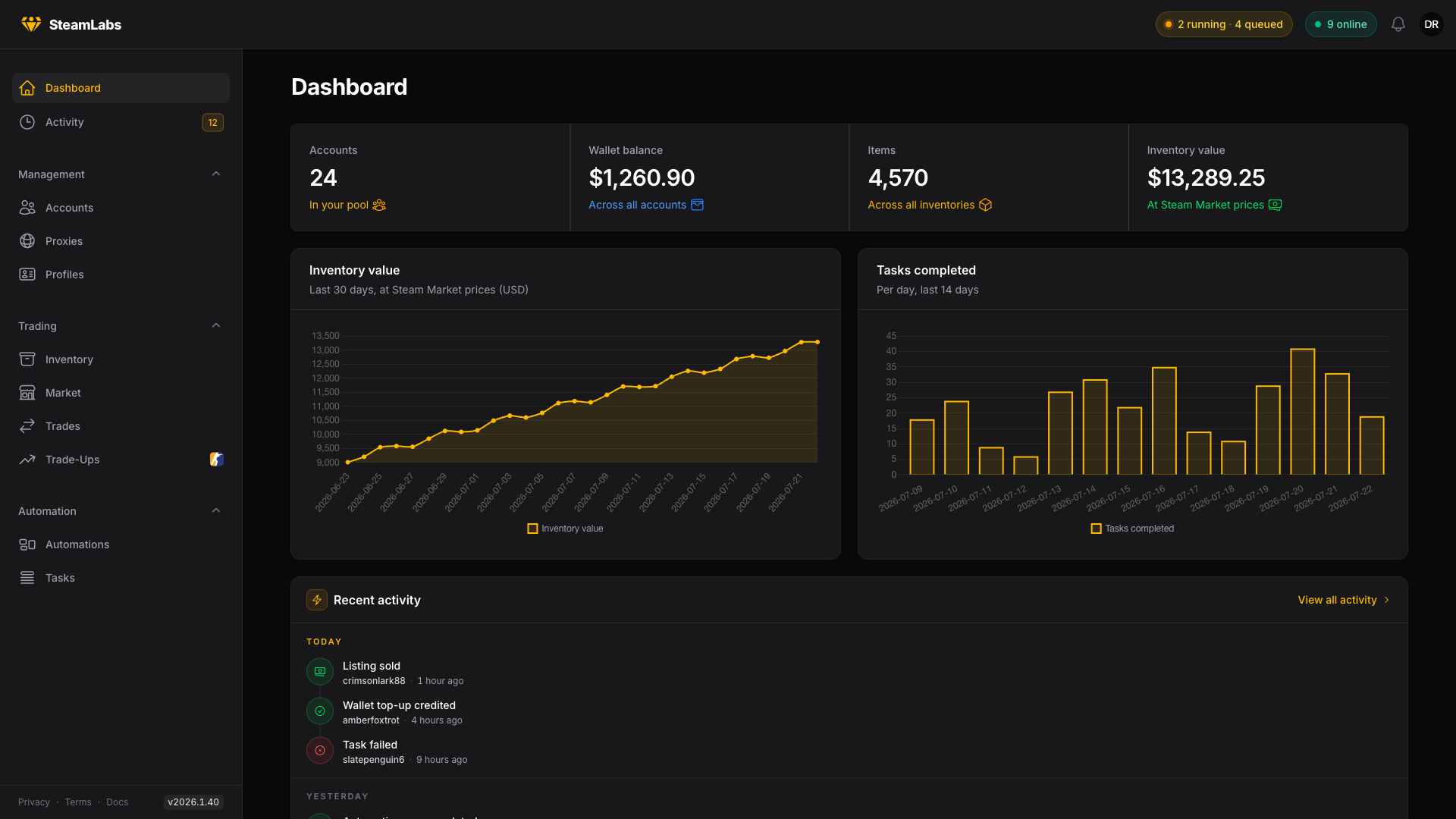
Task: Click the cube icon beside Across all inventories
Action: click(986, 205)
